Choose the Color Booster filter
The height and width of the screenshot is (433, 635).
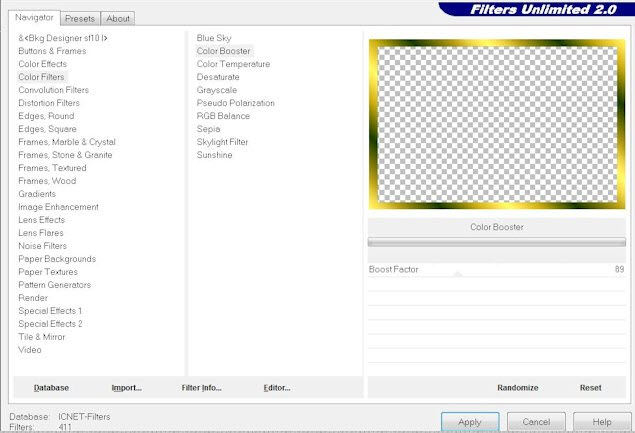coord(224,51)
